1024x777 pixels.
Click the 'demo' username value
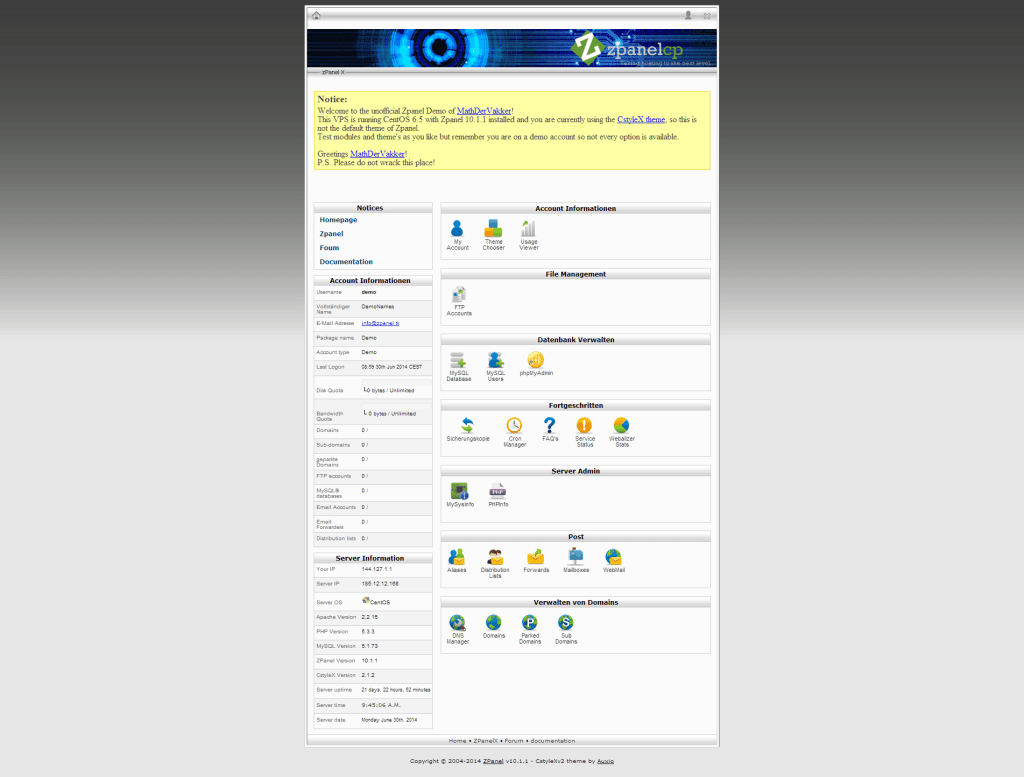(369, 293)
